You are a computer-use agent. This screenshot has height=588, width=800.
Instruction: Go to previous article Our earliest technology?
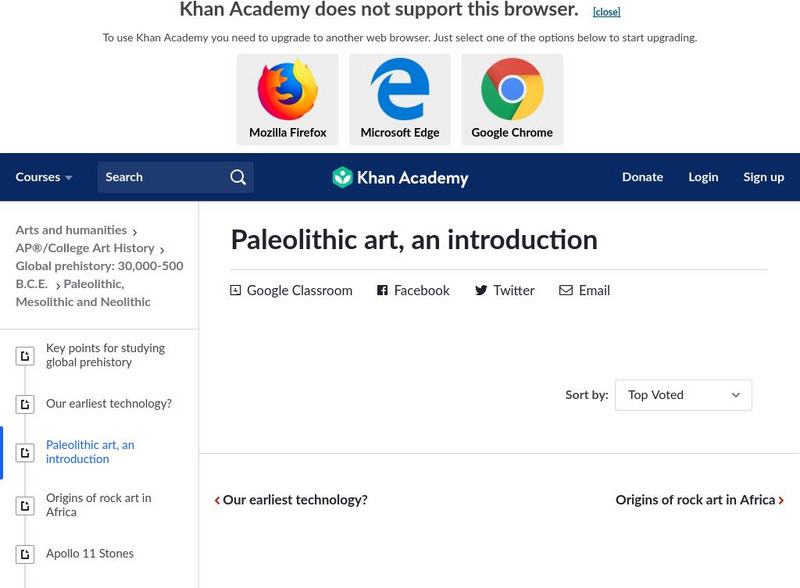click(x=291, y=500)
